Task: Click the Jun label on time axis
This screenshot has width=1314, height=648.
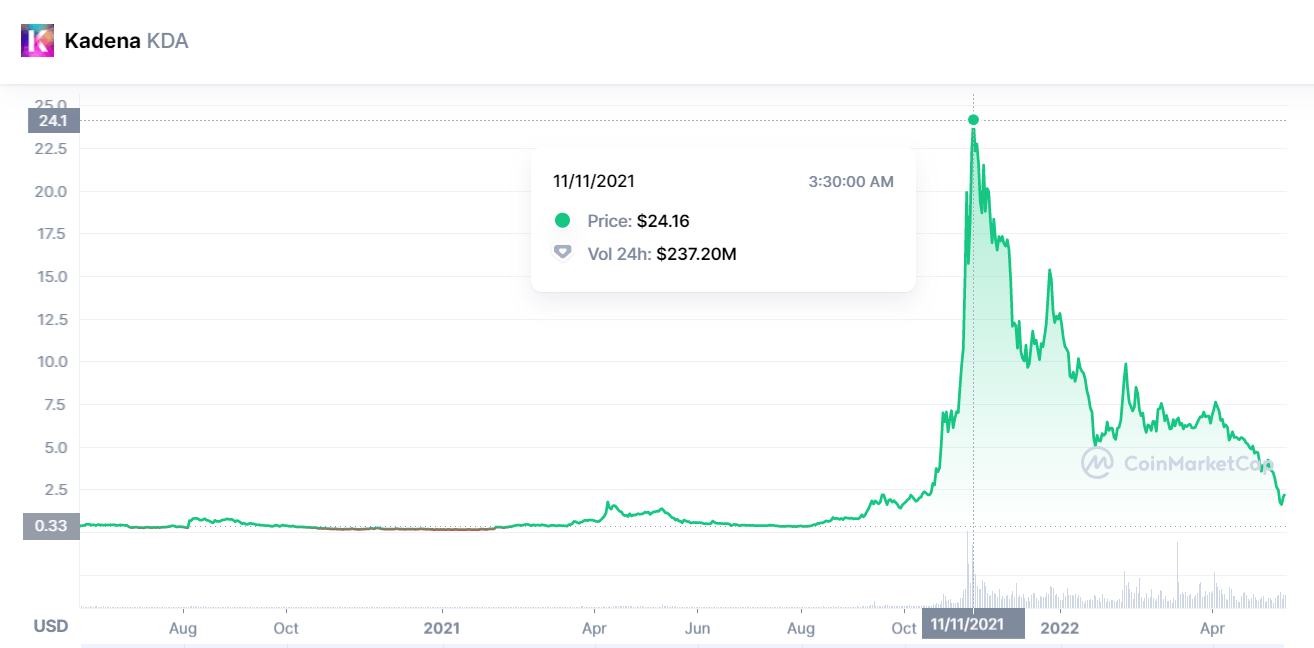Action: [697, 628]
